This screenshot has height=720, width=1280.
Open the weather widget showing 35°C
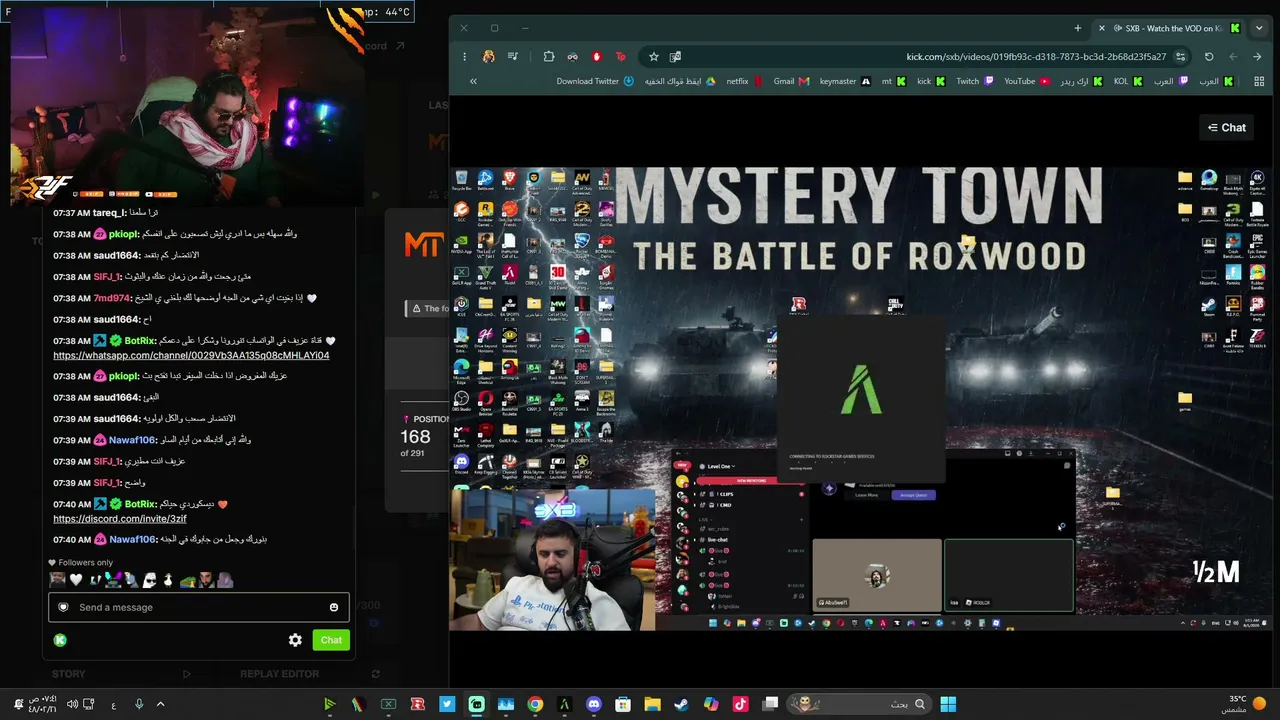1243,704
